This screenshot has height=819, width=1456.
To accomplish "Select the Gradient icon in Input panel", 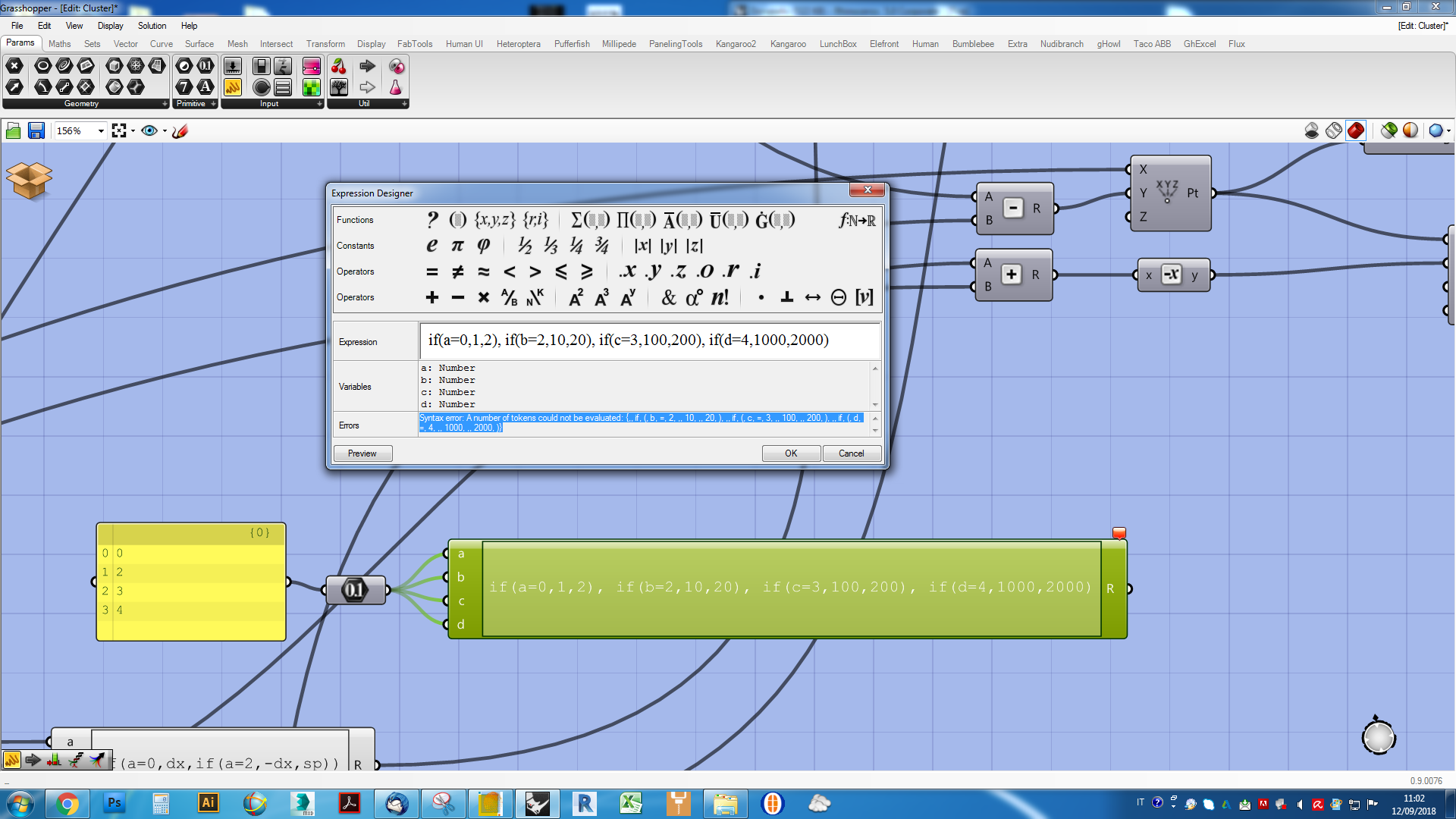I will (x=312, y=67).
